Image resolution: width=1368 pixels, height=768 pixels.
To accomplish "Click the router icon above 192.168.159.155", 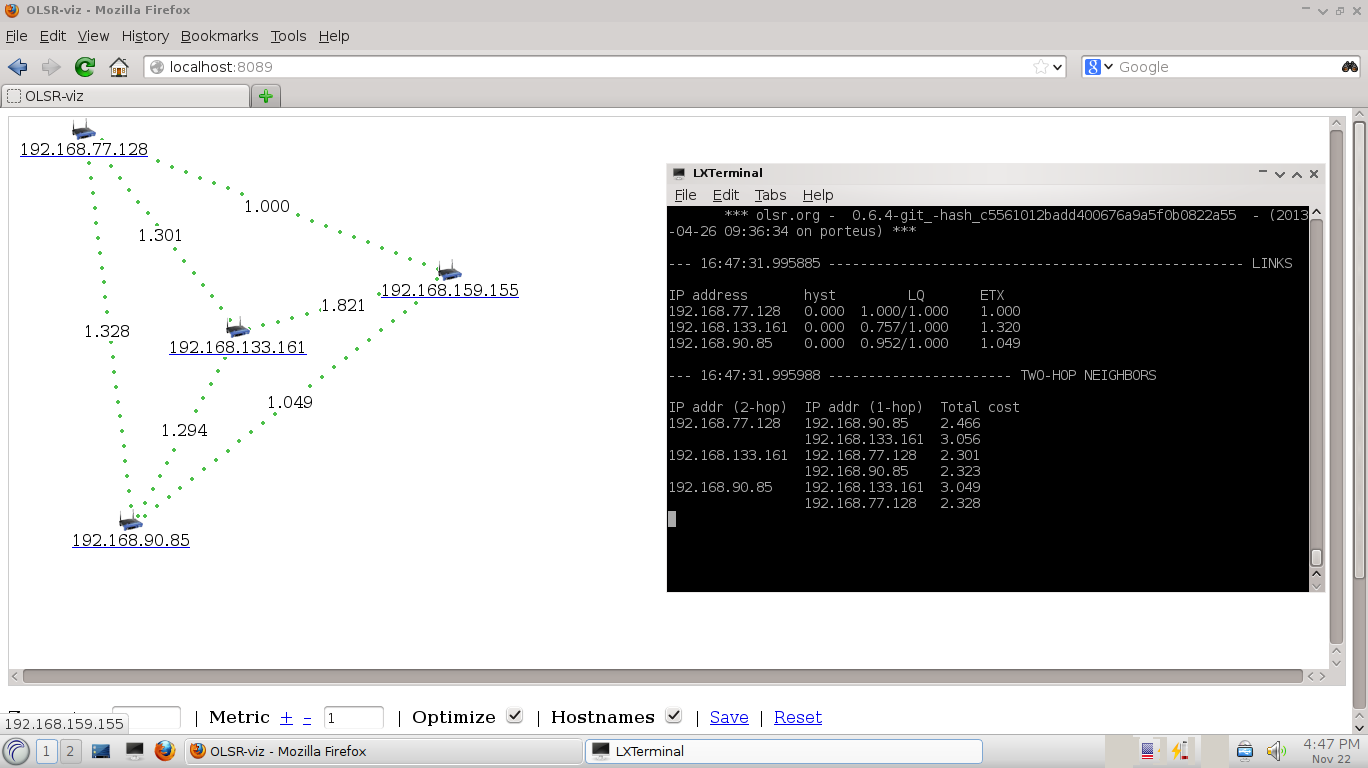I will (x=449, y=271).
